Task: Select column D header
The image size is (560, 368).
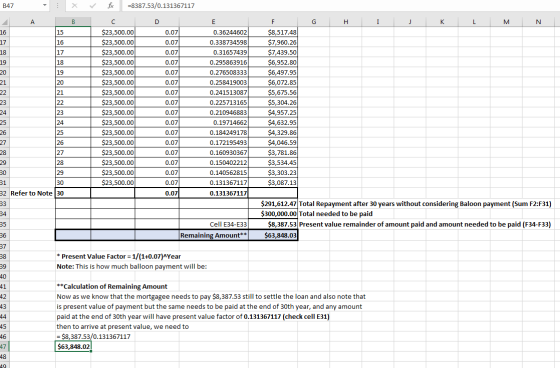Action: (157, 22)
